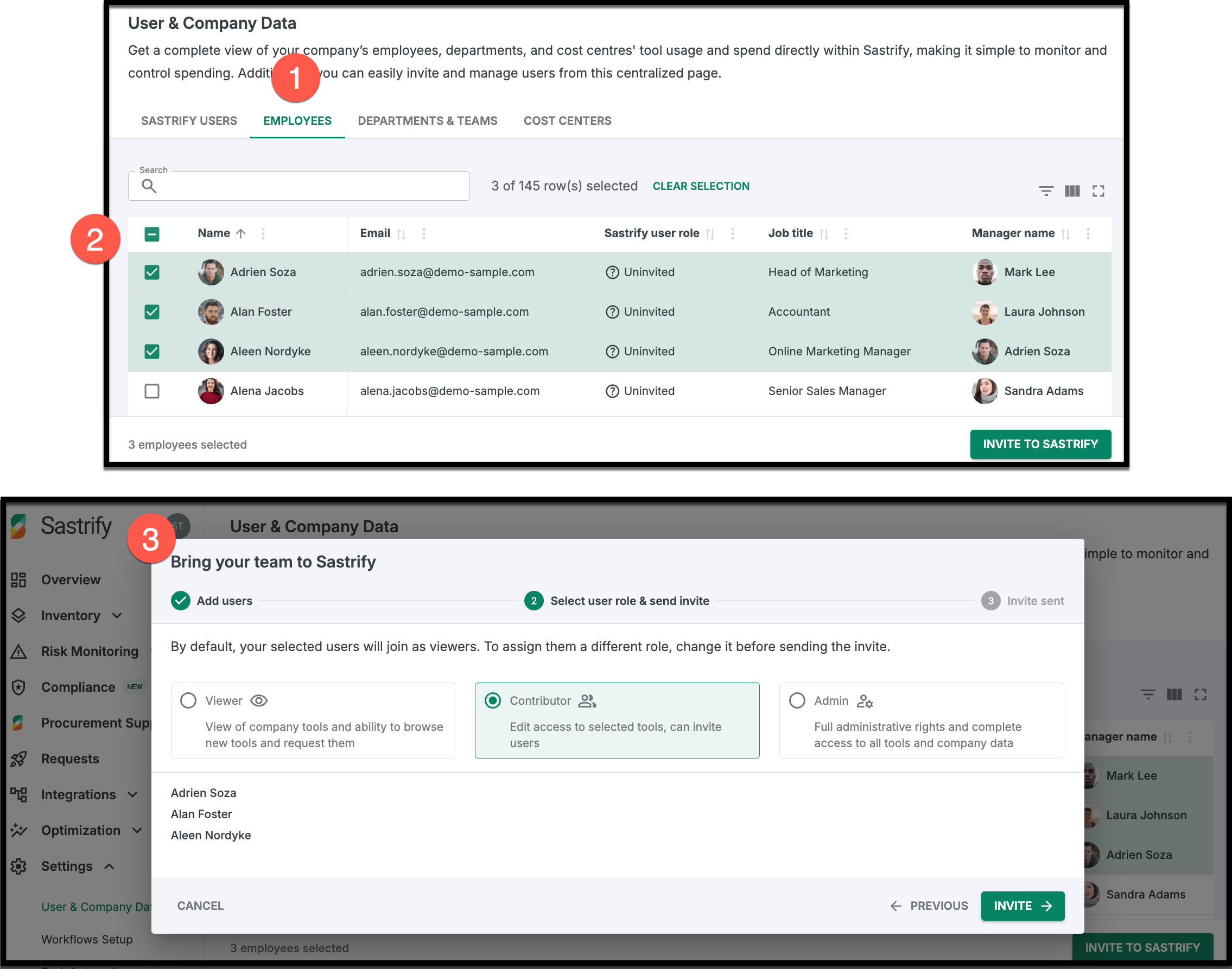Image resolution: width=1232 pixels, height=969 pixels.
Task: Expand the Inventory chevron
Action: point(117,616)
